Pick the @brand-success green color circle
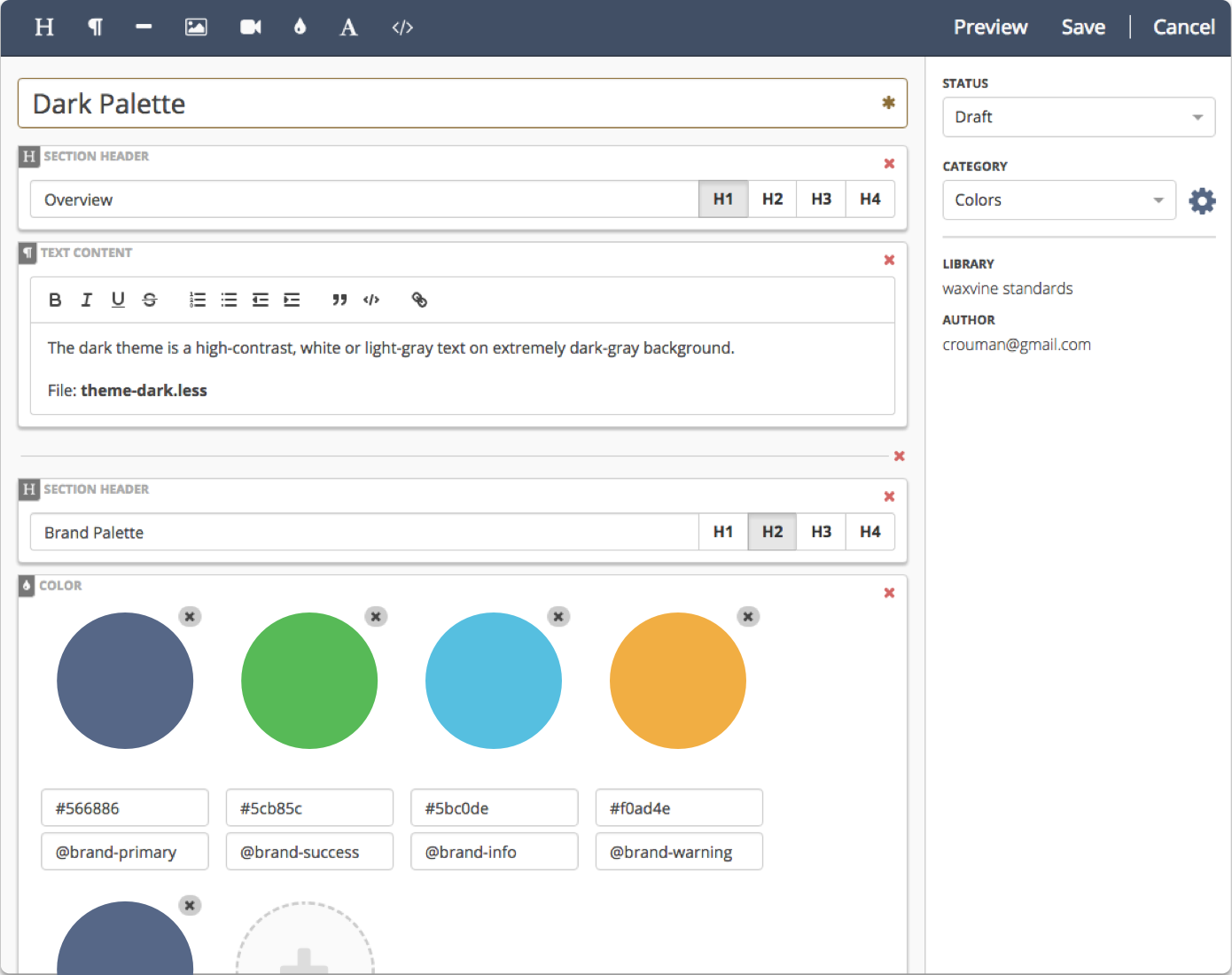 [x=309, y=681]
